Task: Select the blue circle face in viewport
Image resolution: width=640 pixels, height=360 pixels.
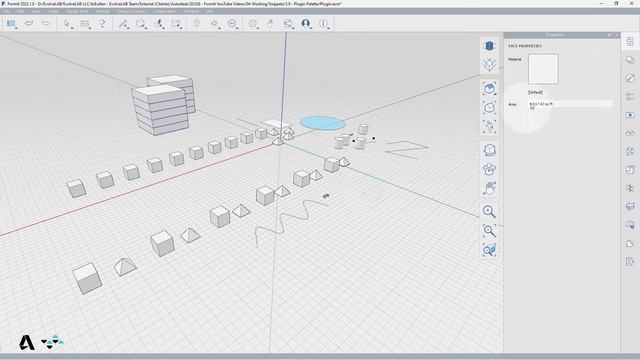Action: (x=322, y=123)
